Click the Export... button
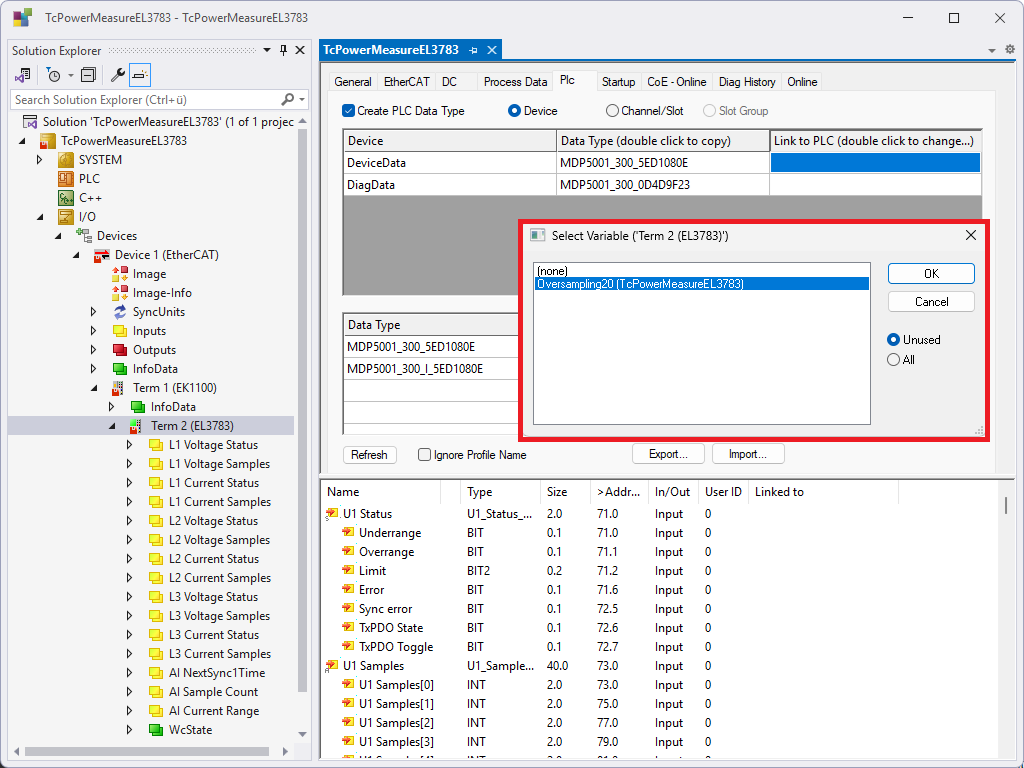1024x768 pixels. click(x=668, y=454)
